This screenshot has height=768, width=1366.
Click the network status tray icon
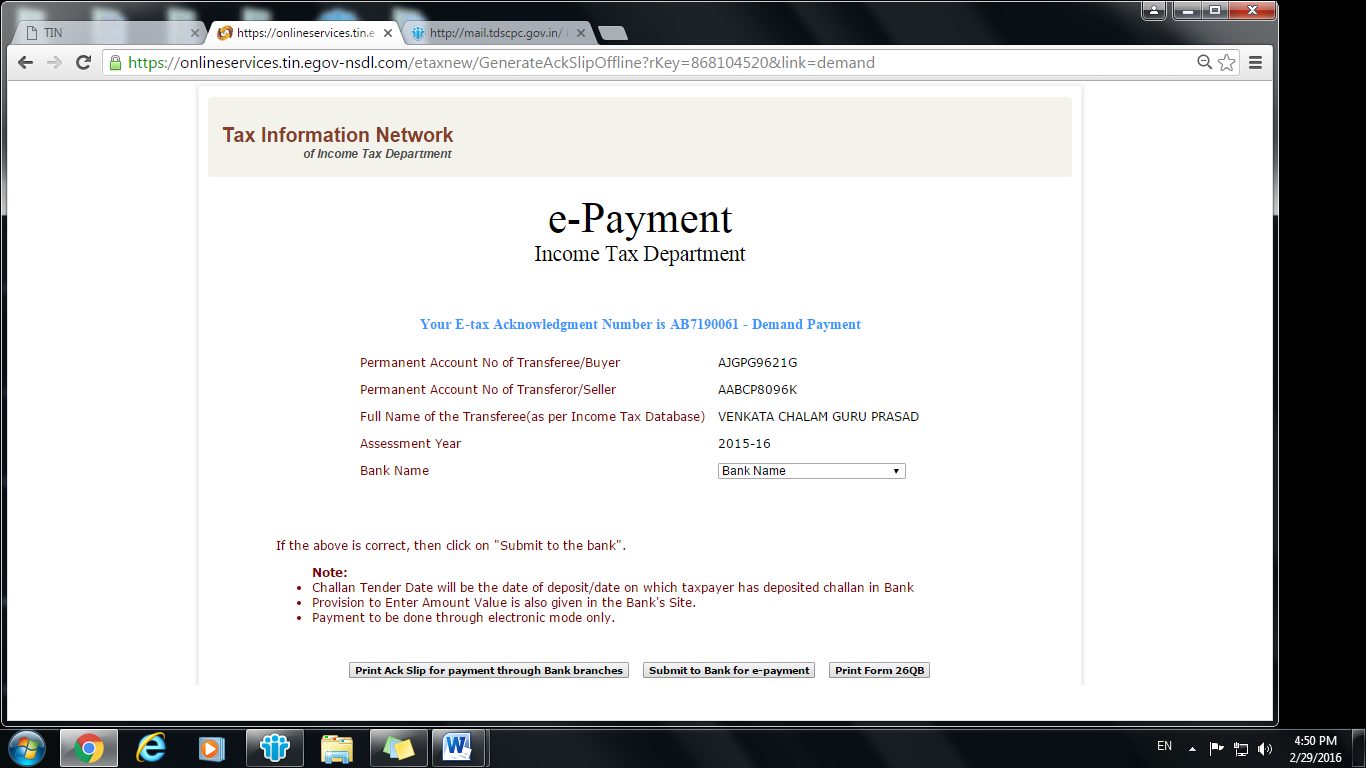[x=1241, y=748]
